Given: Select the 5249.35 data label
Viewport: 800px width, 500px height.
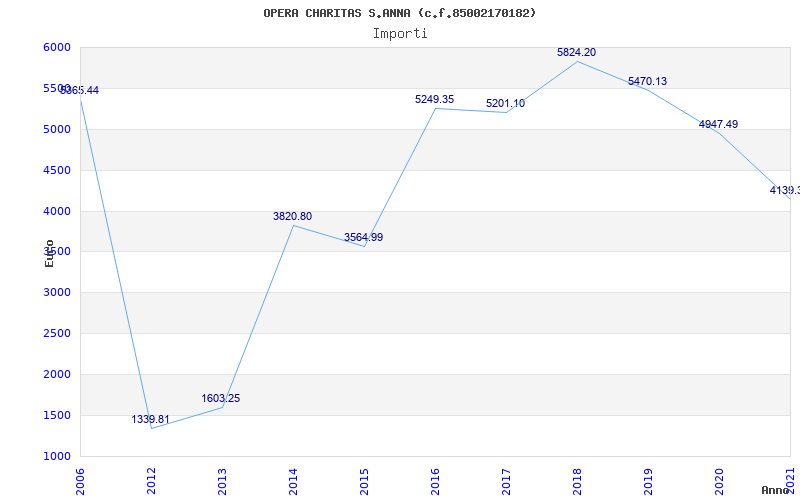Looking at the screenshot, I should tap(434, 99).
